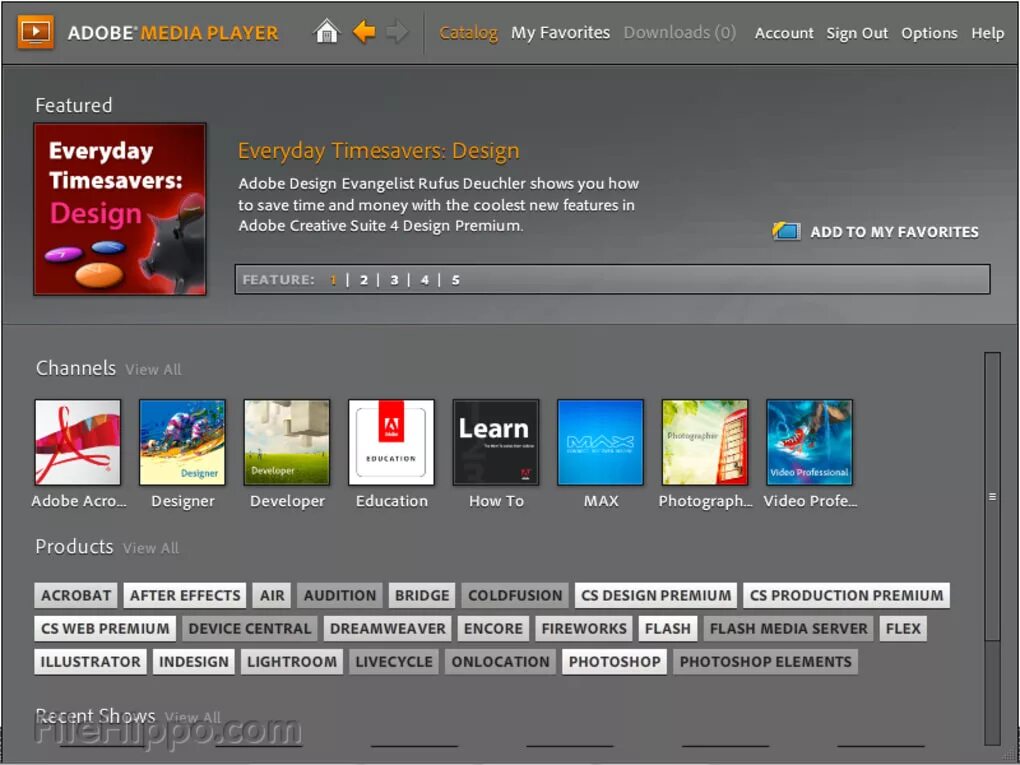Open the Everyday Timesavers Design featured image
1020x765 pixels.
(120, 209)
